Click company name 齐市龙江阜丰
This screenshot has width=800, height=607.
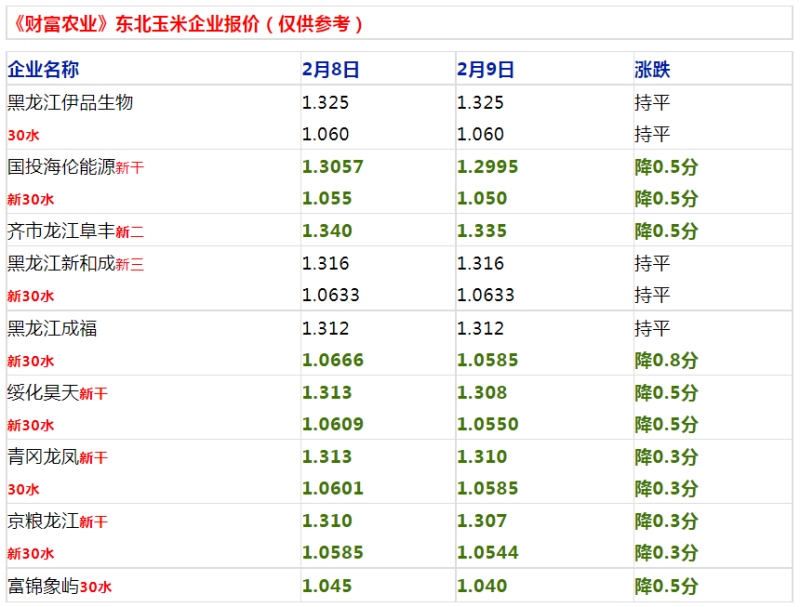[61, 231]
